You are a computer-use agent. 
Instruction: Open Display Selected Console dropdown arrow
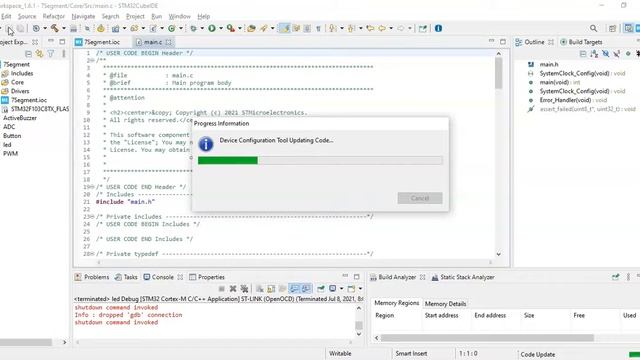342,289
